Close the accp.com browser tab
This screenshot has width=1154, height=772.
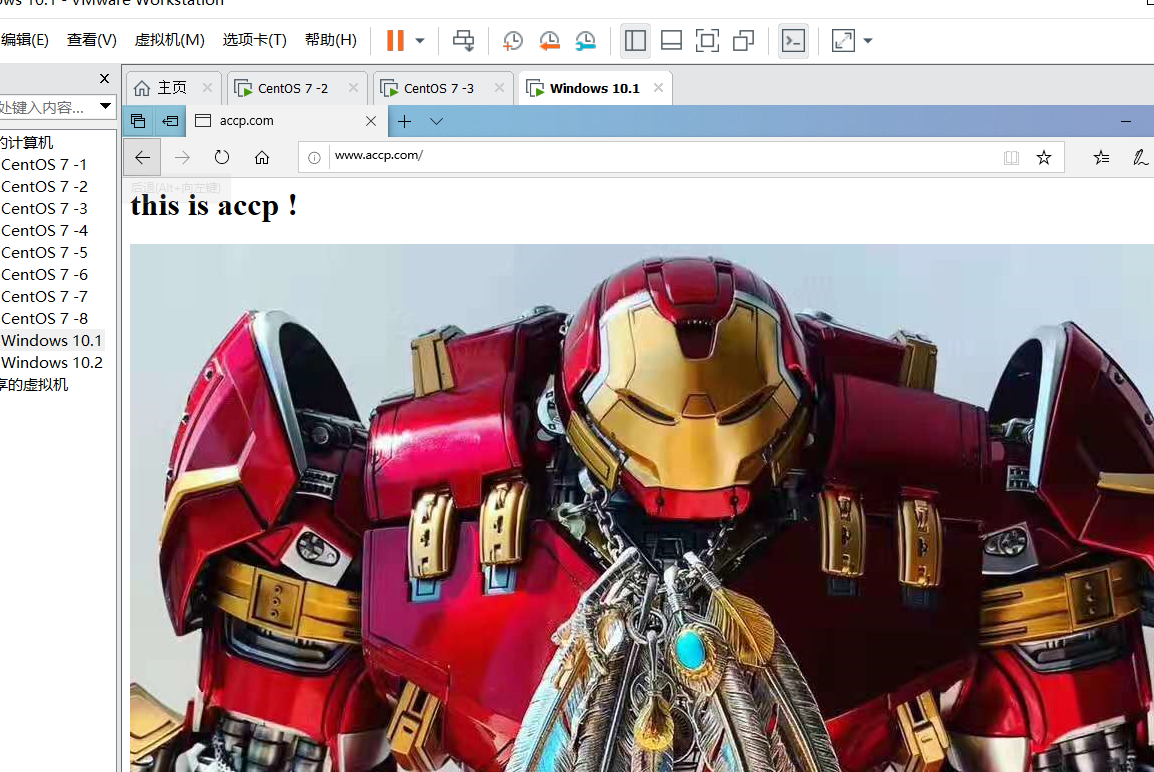(x=371, y=121)
